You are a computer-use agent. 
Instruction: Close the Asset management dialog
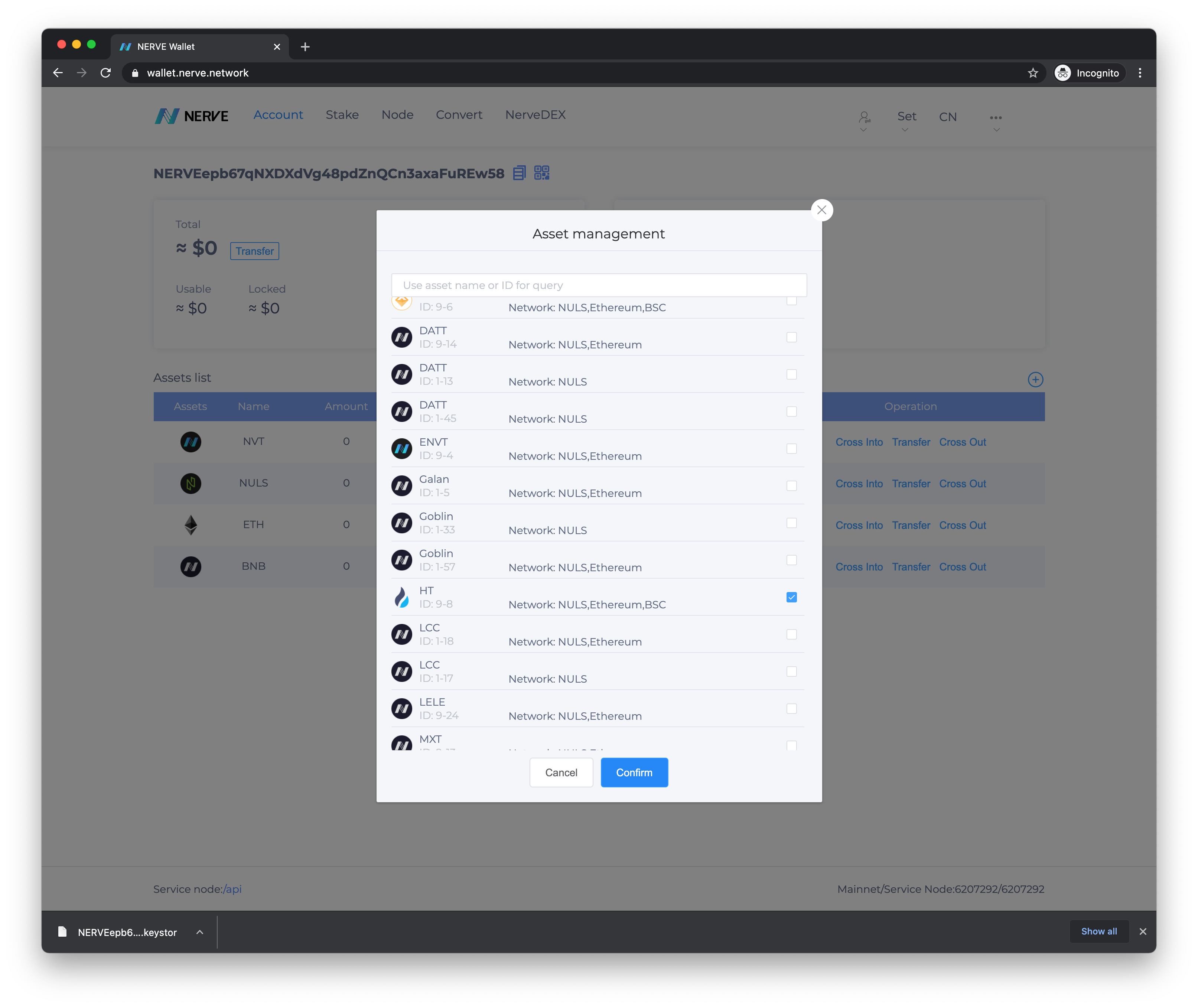[x=821, y=210]
